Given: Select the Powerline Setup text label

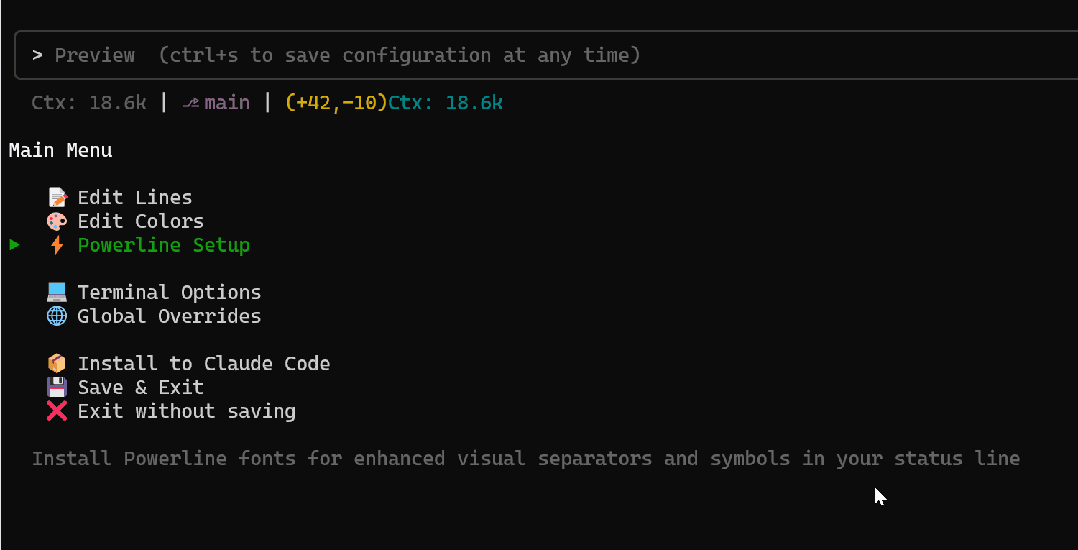Looking at the screenshot, I should 164,246.
